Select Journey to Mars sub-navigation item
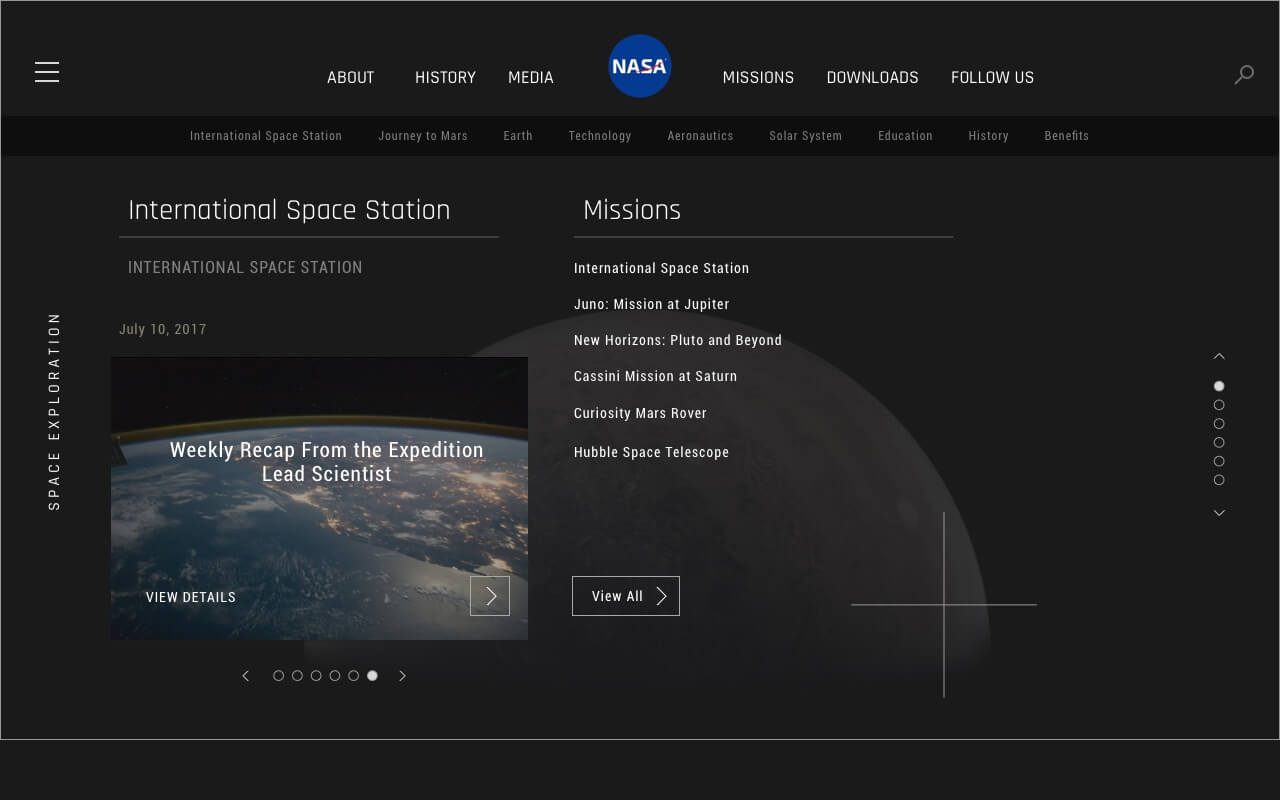Viewport: 1280px width, 800px height. [423, 136]
